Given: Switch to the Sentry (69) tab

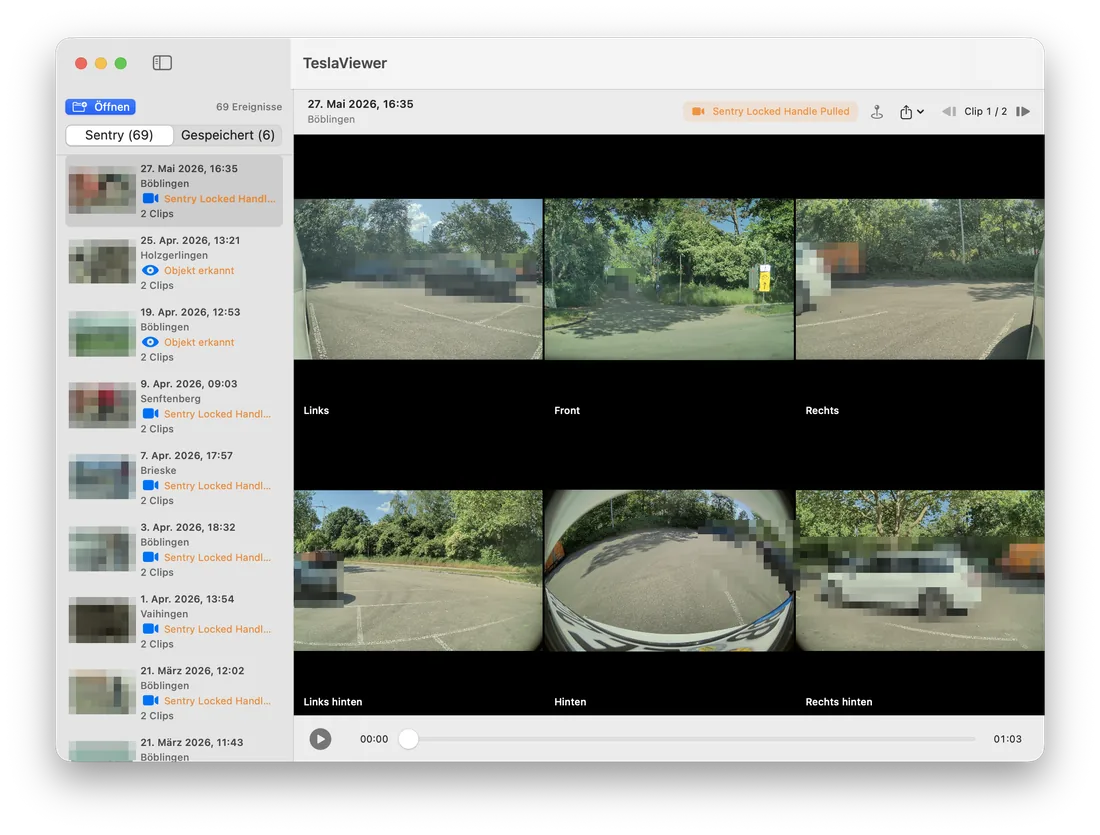Looking at the screenshot, I should [119, 135].
